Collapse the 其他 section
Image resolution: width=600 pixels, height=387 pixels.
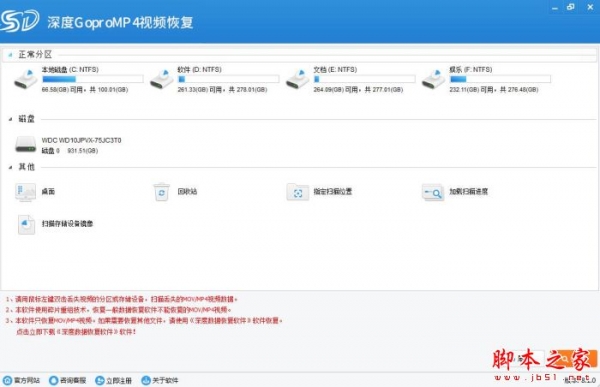tap(10, 167)
